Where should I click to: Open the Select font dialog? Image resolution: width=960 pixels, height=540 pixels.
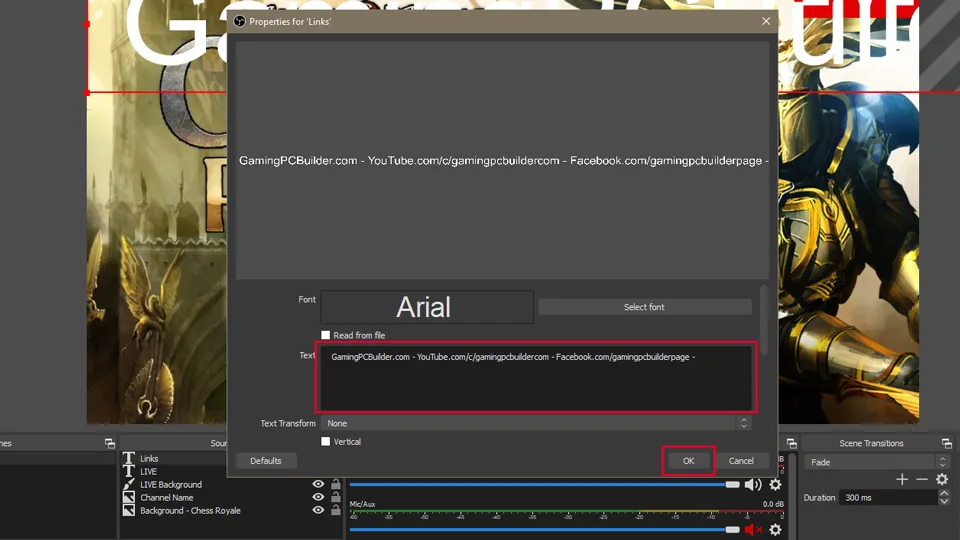click(x=644, y=307)
